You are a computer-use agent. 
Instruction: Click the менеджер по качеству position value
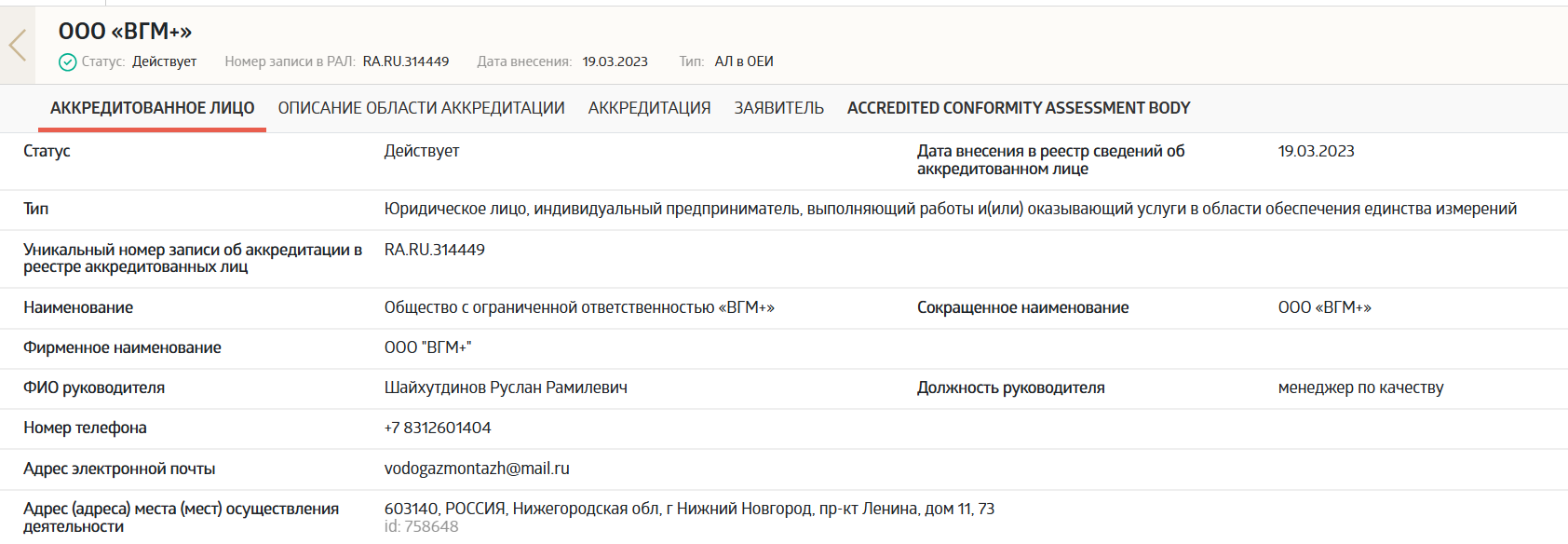point(1359,388)
